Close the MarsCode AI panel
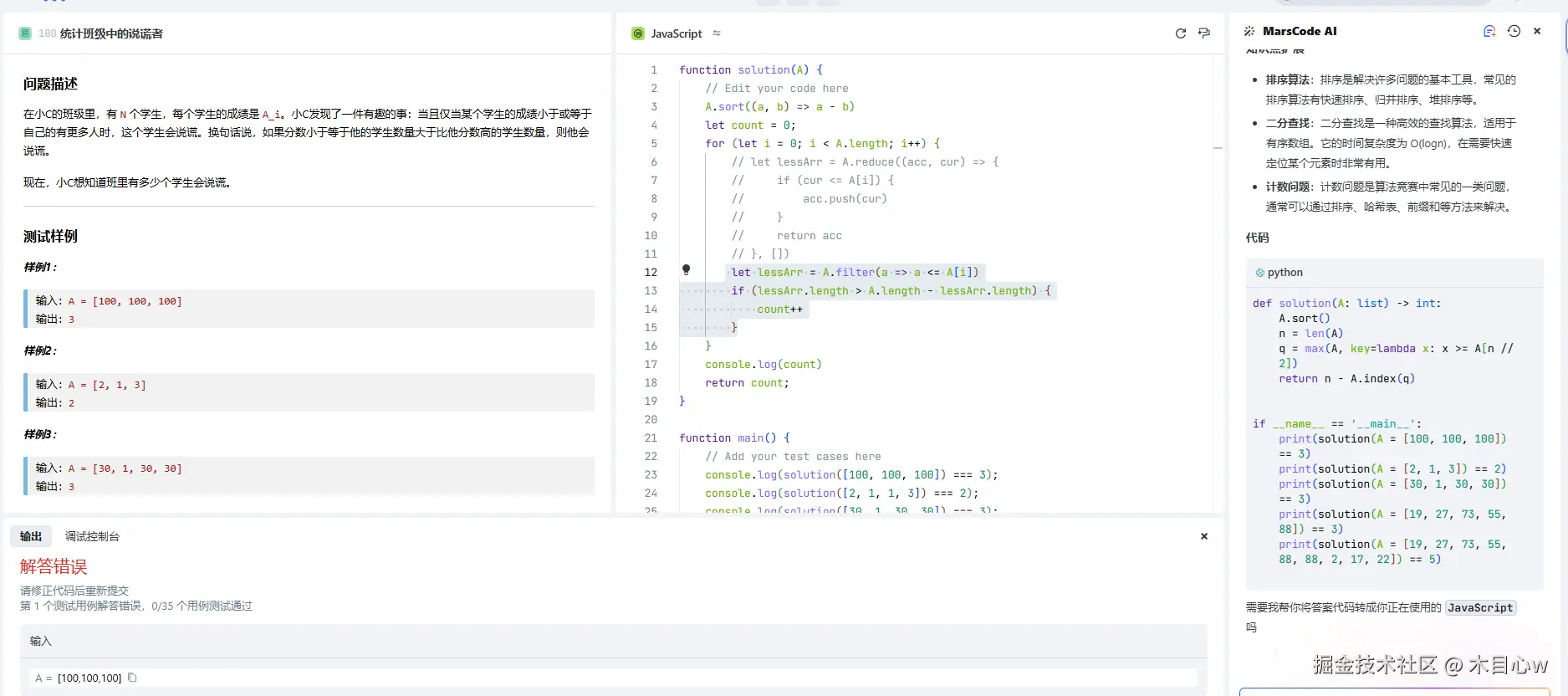Screen dimensions: 1568x696 [1537, 31]
